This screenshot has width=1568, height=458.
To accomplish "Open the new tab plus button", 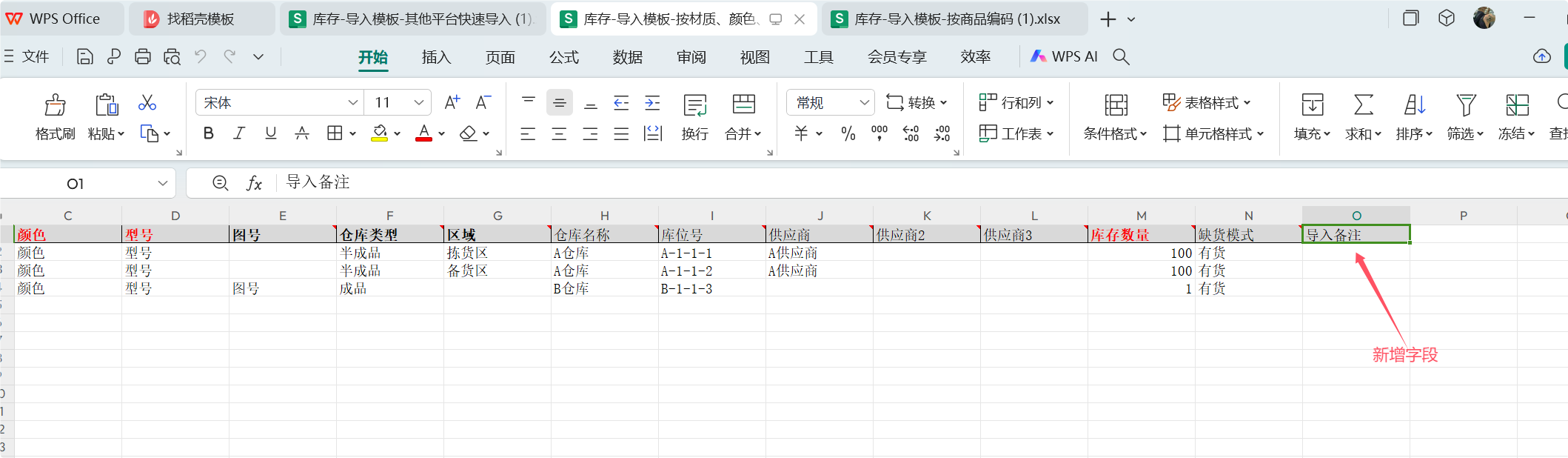I will [x=1108, y=19].
